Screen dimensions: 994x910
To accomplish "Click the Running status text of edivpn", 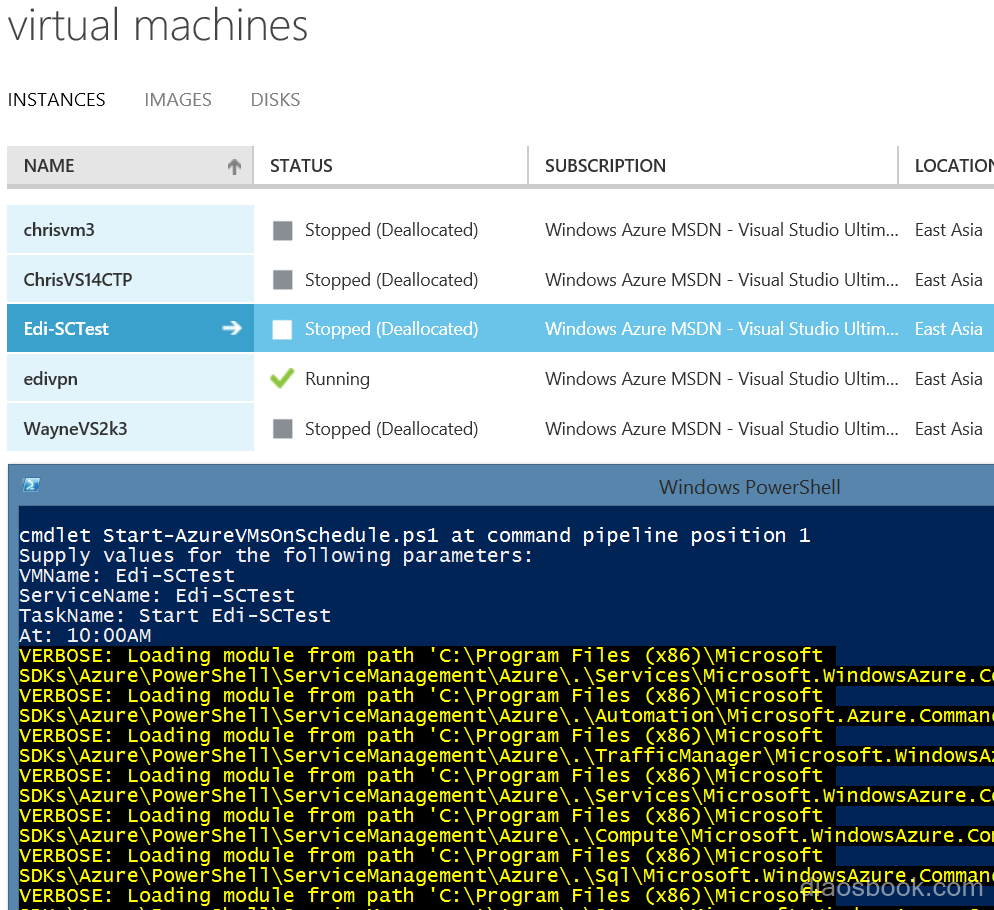I will tap(337, 379).
